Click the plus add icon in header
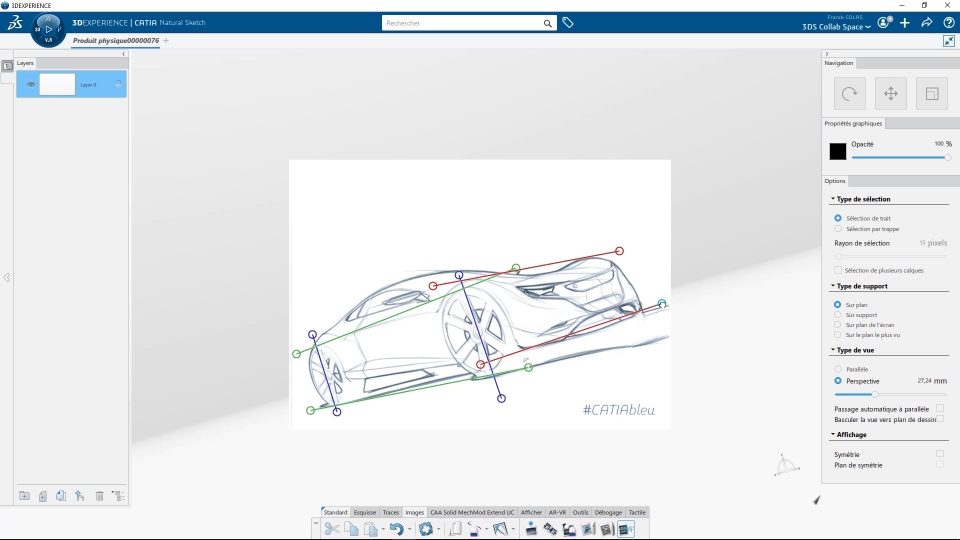Viewport: 960px width, 540px height. 905,23
